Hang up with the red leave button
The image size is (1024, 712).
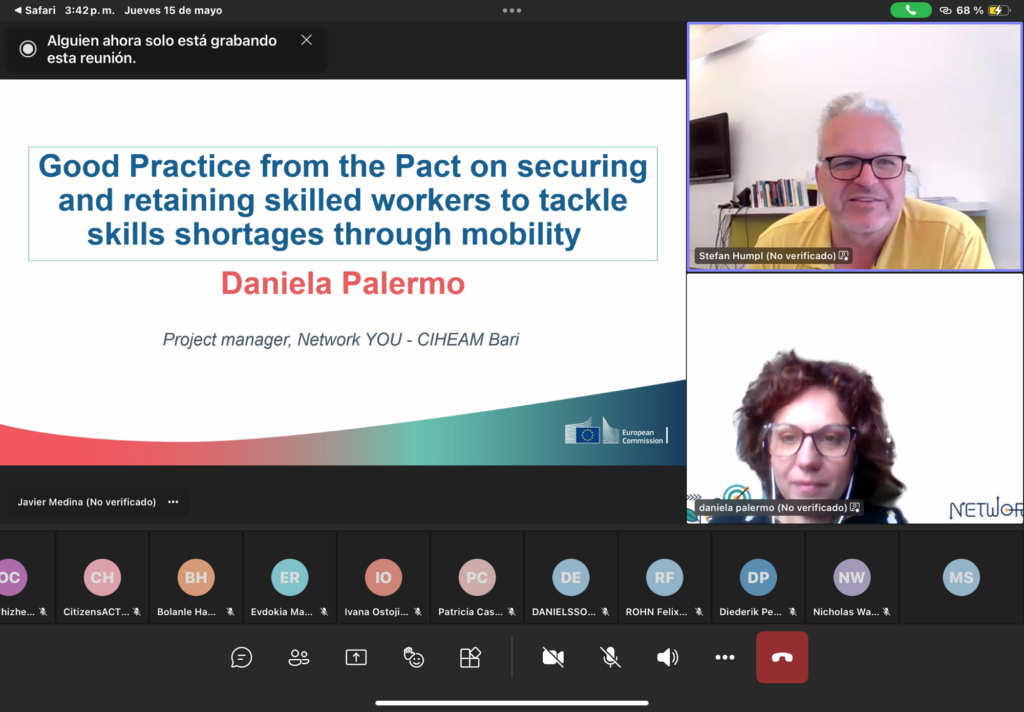(782, 657)
